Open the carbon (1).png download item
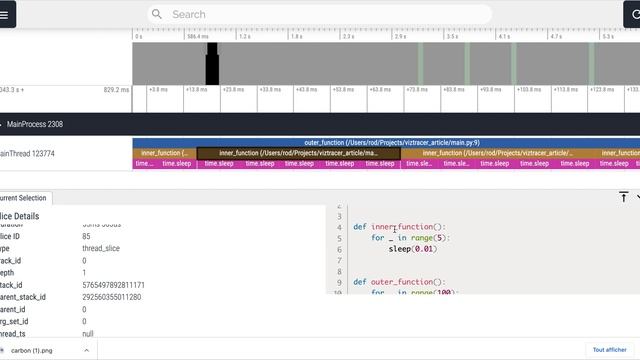Image resolution: width=640 pixels, height=360 pixels. tap(31, 351)
